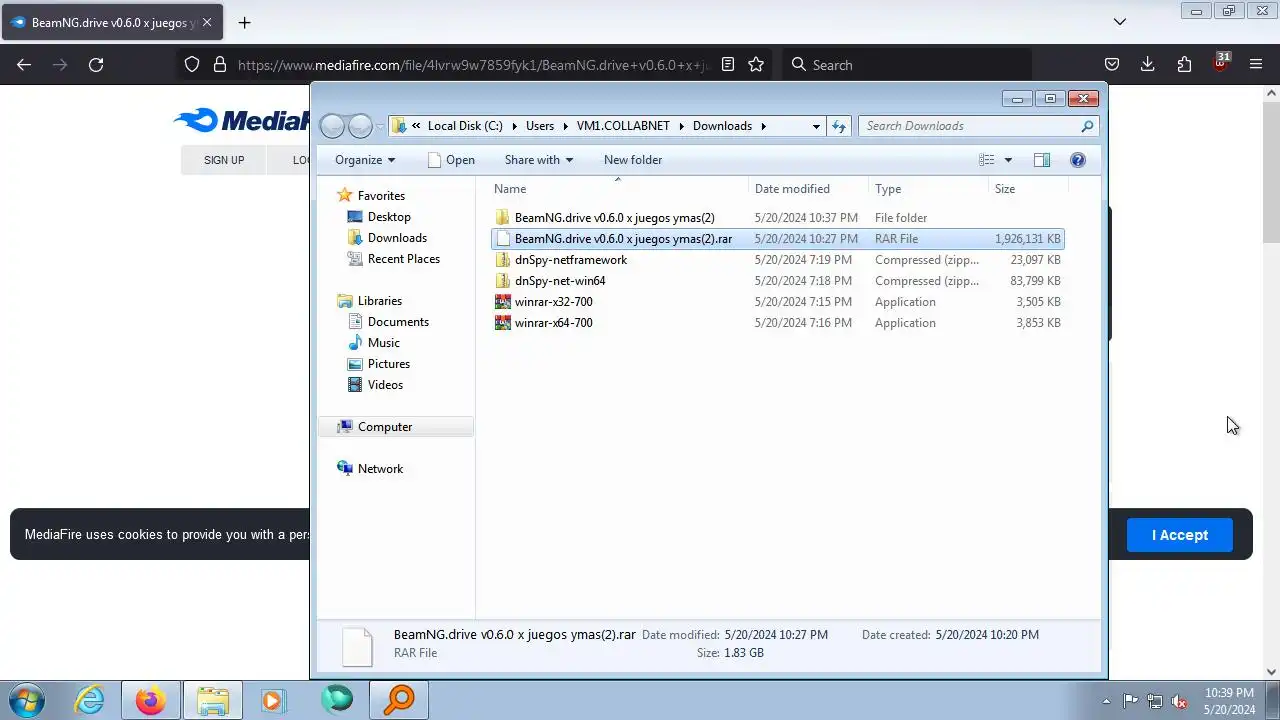Image resolution: width=1280 pixels, height=720 pixels.
Task: Open the Share with dropdown
Action: (539, 160)
